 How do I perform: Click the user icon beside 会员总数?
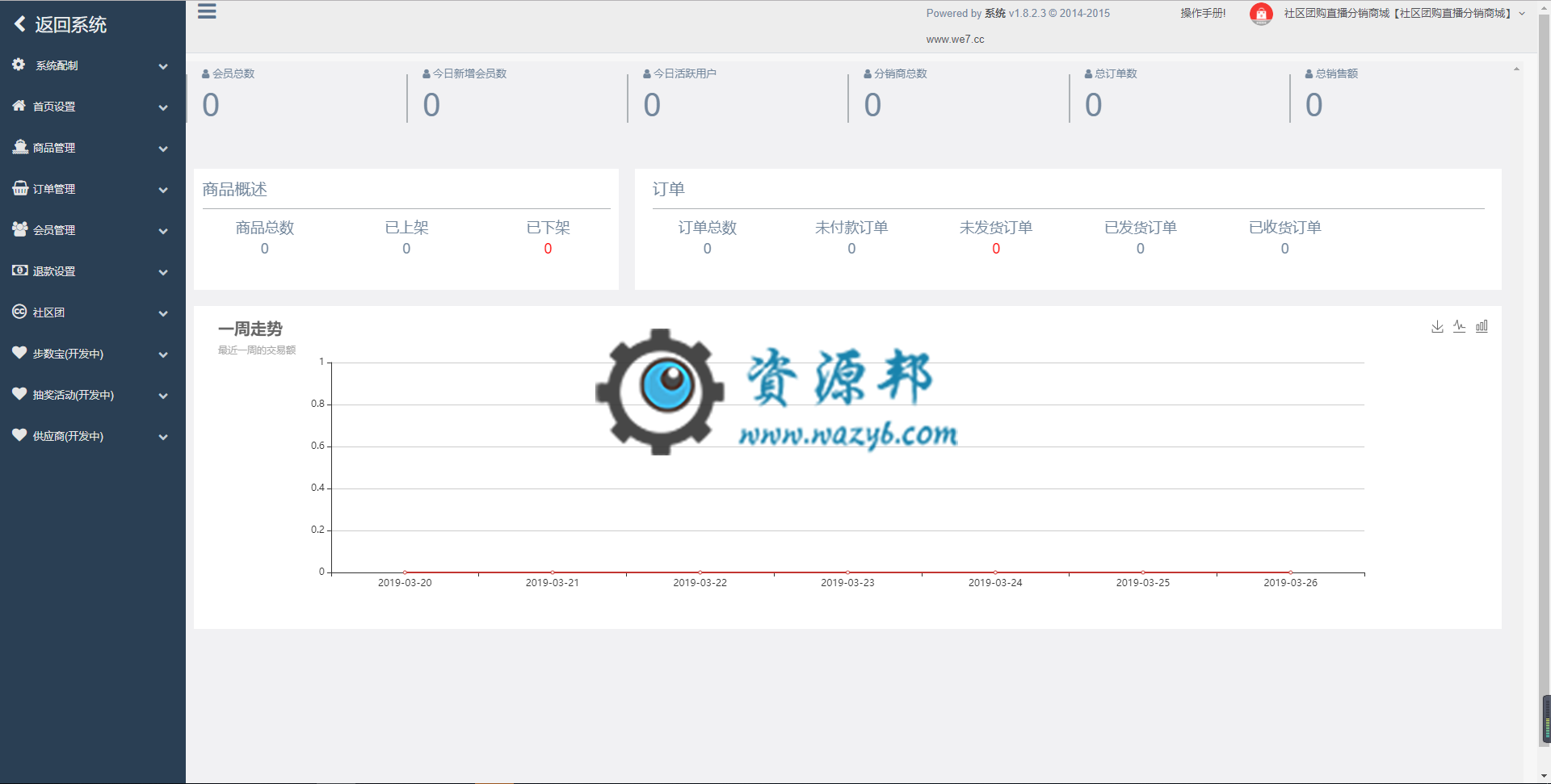205,73
